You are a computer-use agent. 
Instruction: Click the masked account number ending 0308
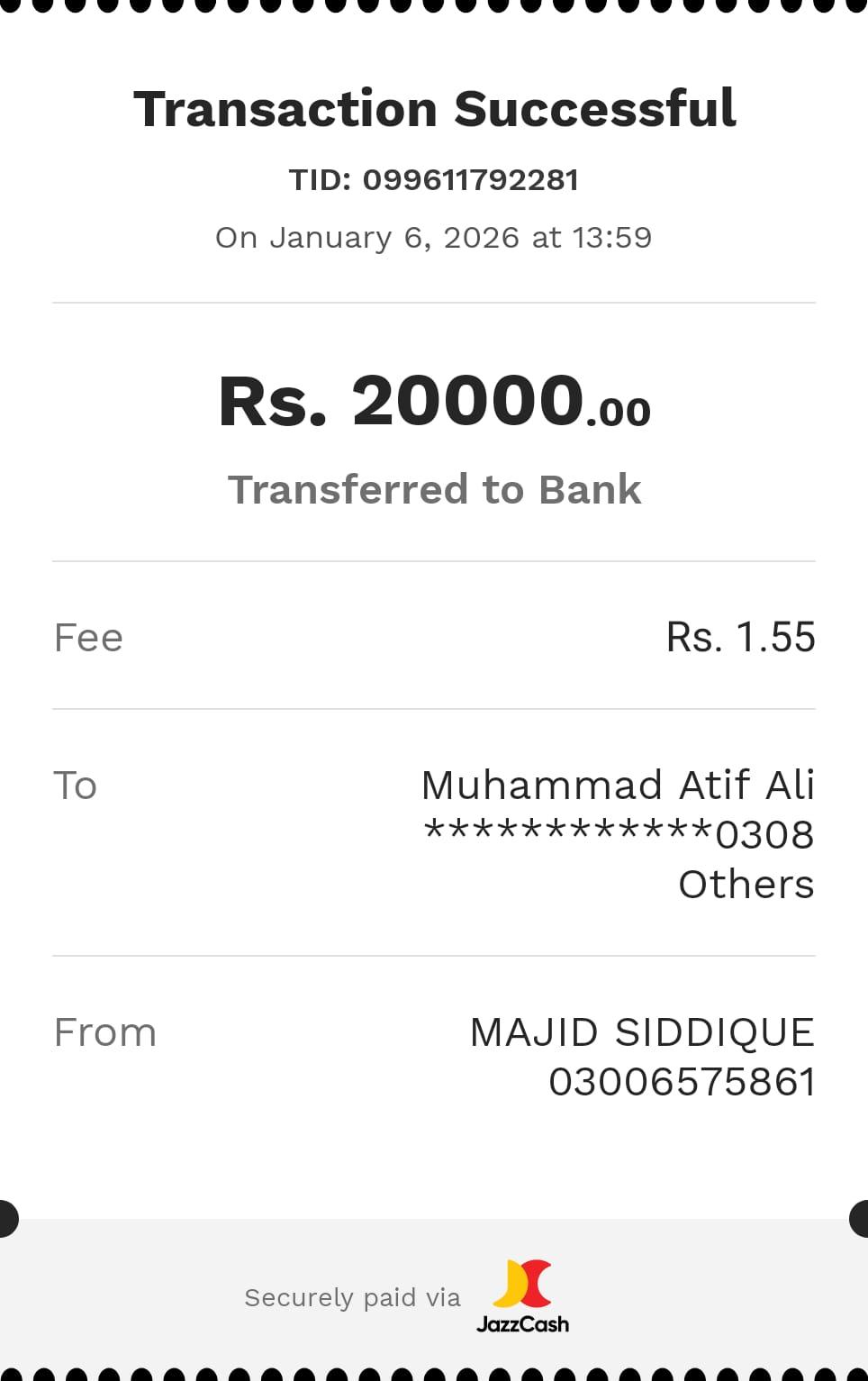click(x=618, y=834)
